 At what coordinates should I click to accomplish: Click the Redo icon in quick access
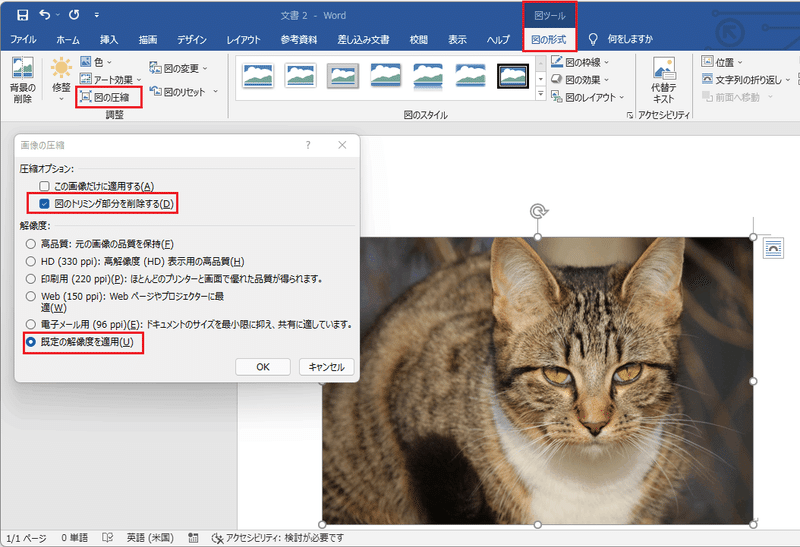74,15
